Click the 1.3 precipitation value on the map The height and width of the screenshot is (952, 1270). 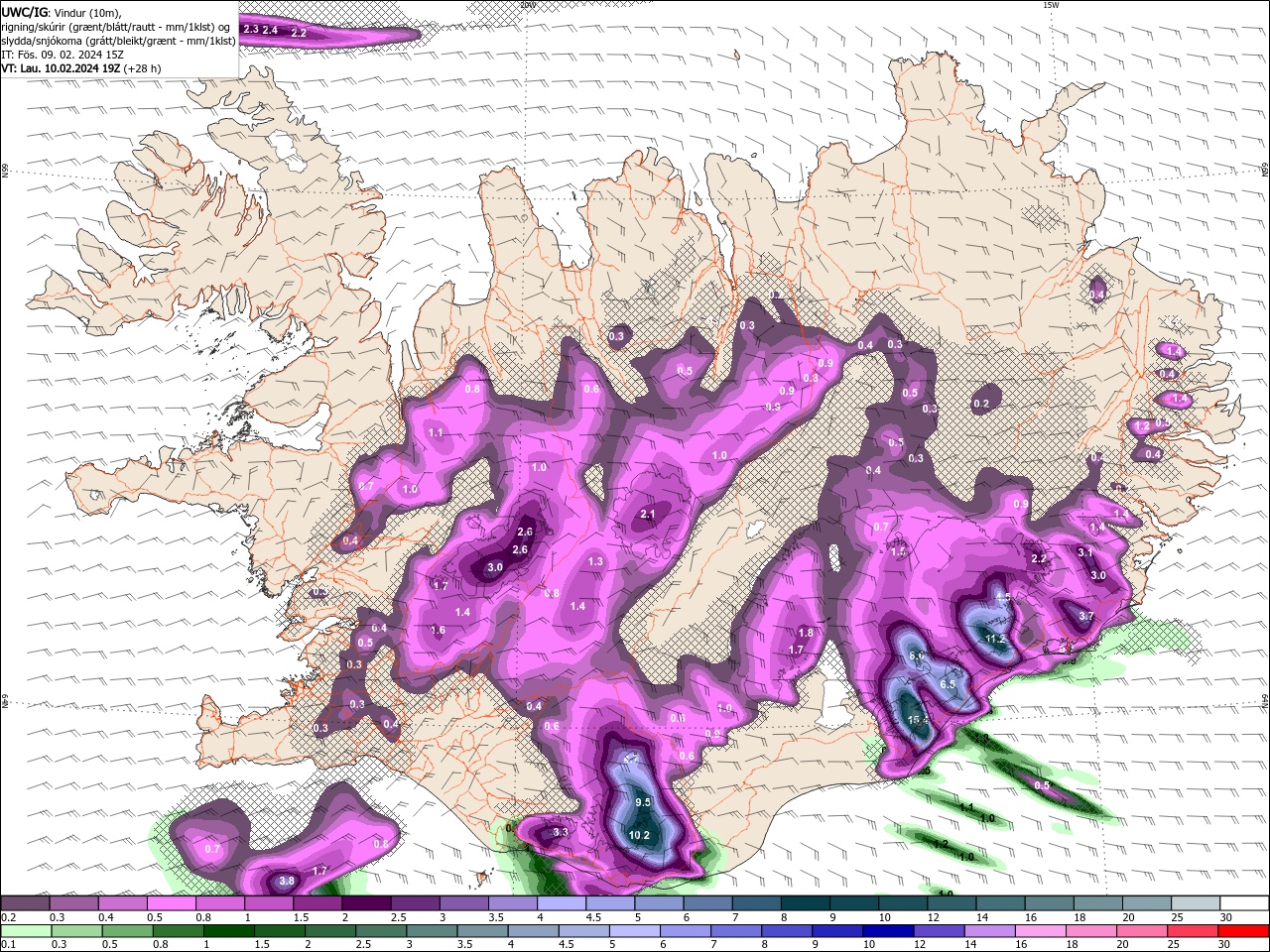coord(595,561)
